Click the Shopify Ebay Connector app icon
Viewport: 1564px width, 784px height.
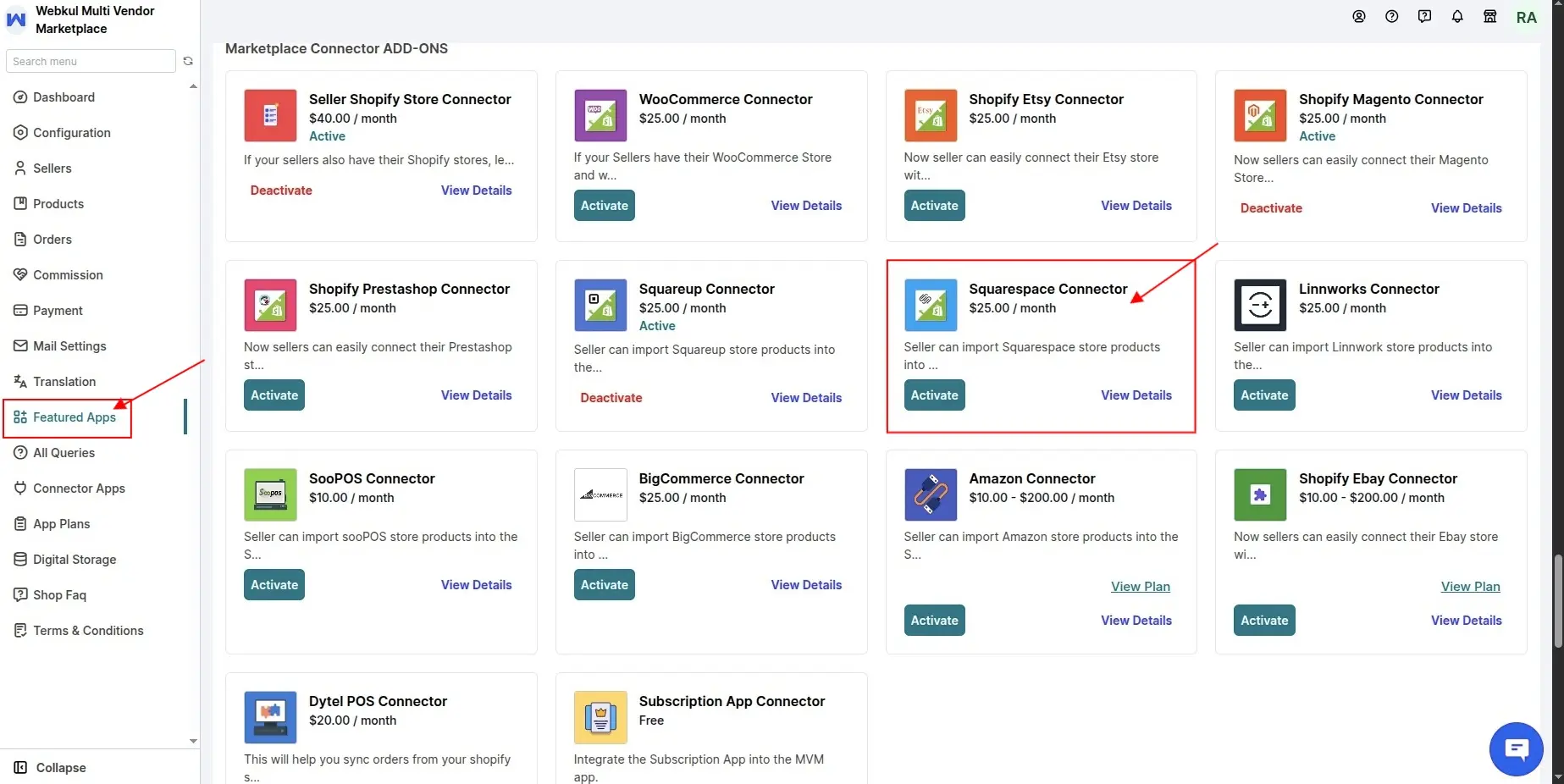point(1260,495)
